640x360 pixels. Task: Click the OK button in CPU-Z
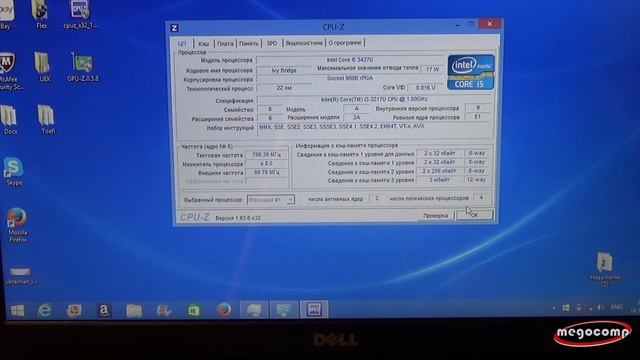[475, 215]
